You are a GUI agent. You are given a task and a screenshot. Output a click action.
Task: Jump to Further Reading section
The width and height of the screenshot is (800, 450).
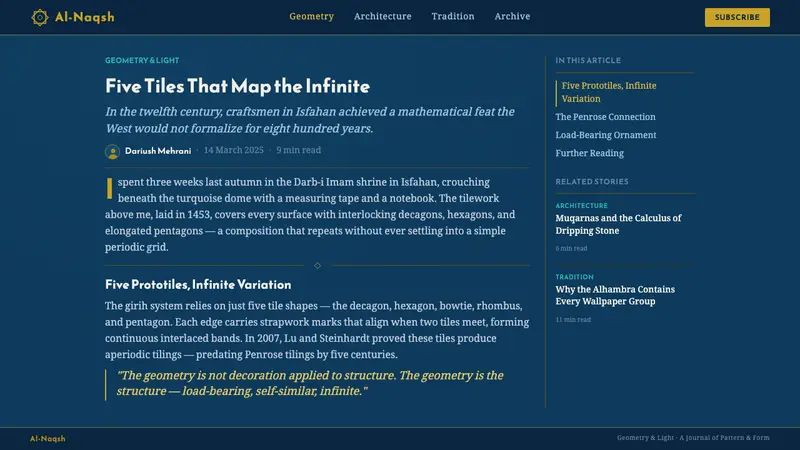[x=589, y=153]
